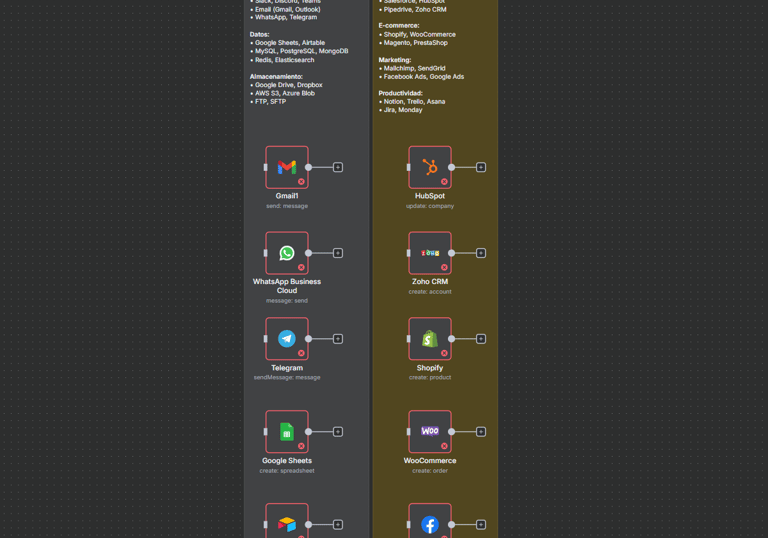Click the 'sendMessage: message' Telegram subtitle
768x538 pixels.
(287, 378)
